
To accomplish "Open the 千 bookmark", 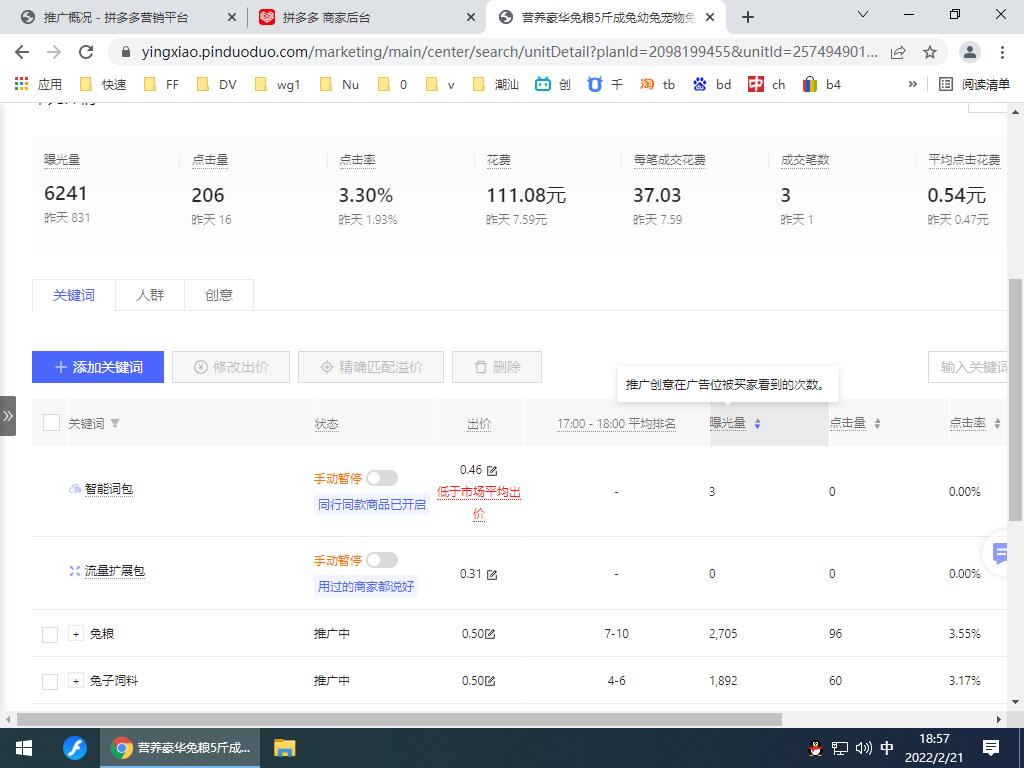I will tap(605, 84).
